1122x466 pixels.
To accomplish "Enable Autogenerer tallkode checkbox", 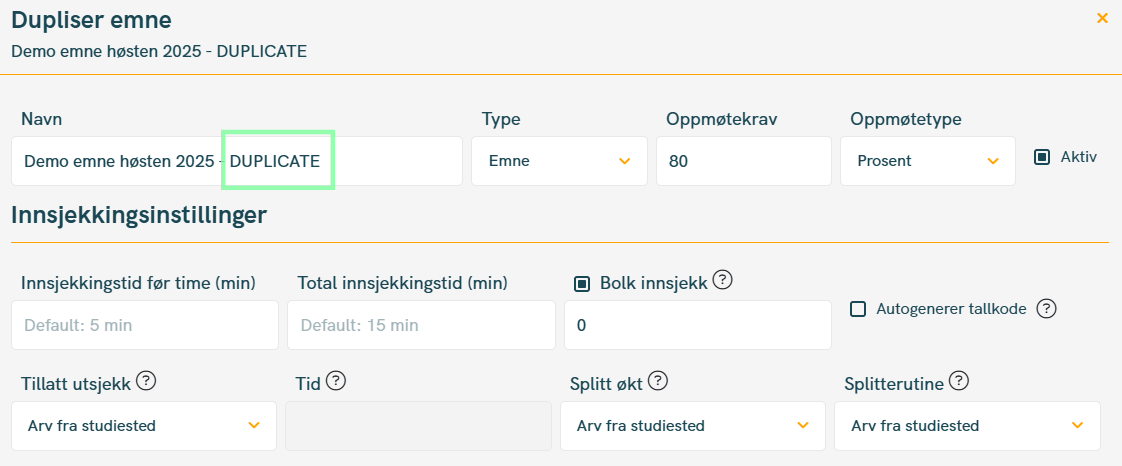I will tap(858, 309).
